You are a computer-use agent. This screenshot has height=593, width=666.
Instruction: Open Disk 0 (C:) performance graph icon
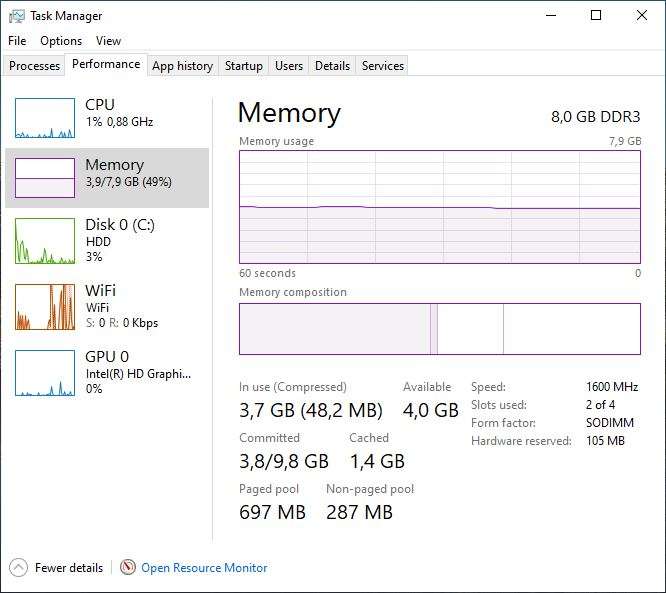pos(45,241)
